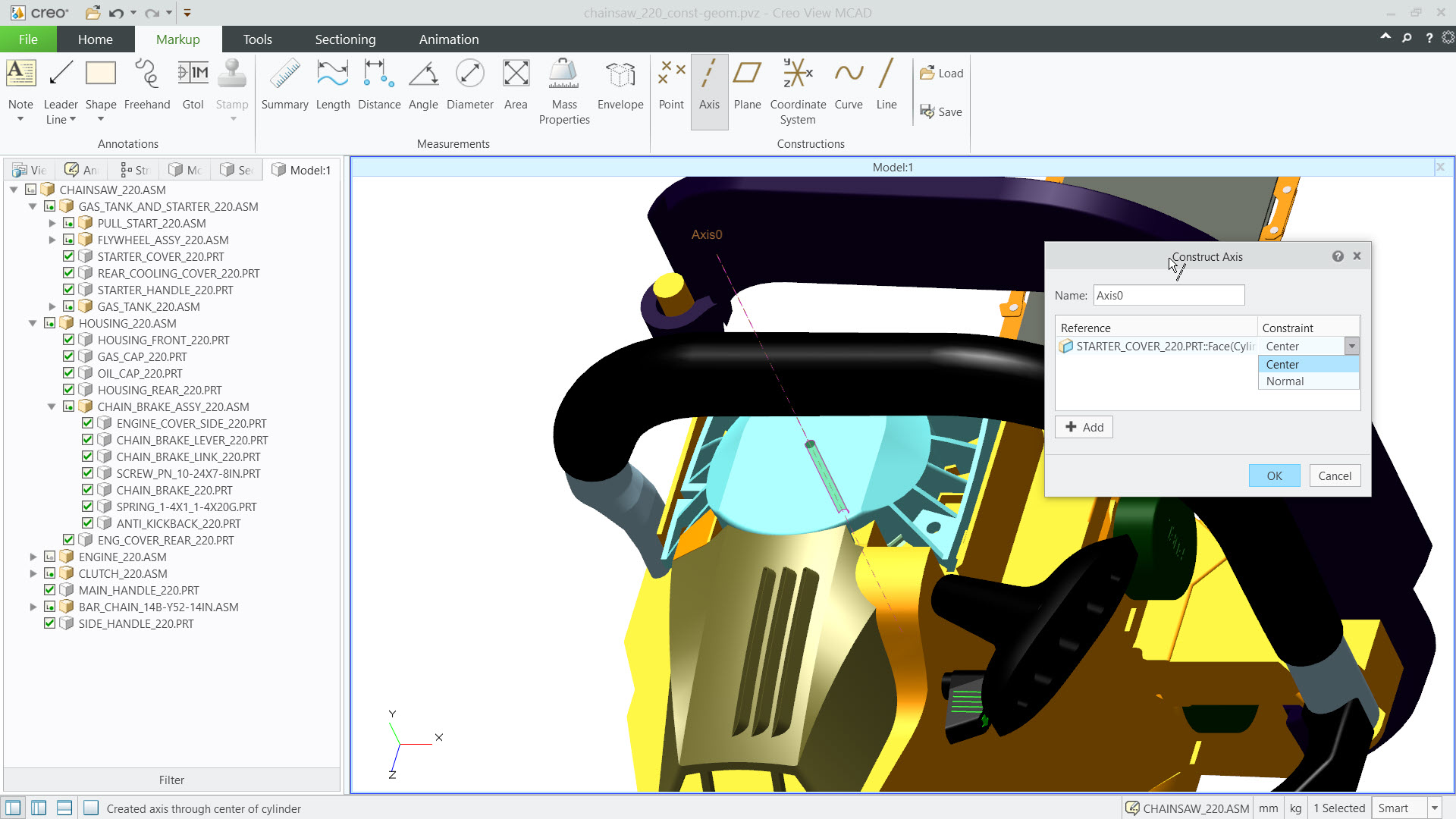Start an Angle measurement
Viewport: 1456px width, 819px height.
(423, 85)
